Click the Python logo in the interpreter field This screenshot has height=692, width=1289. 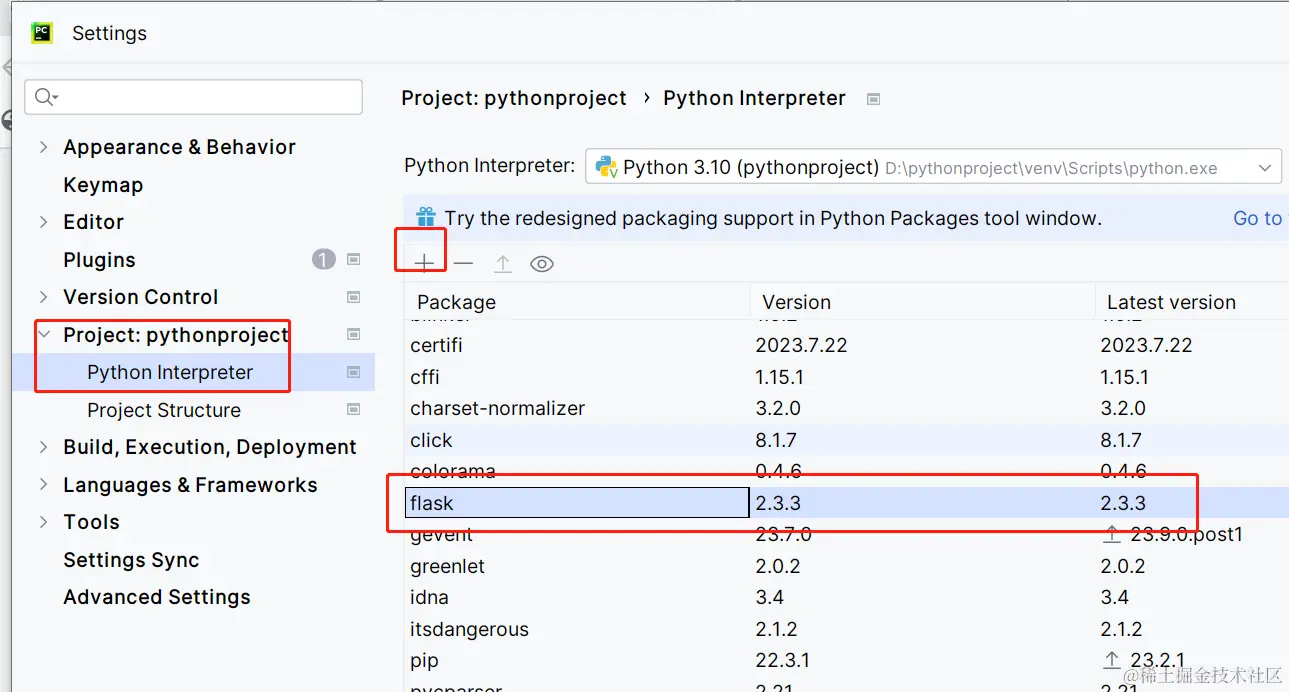[x=606, y=167]
